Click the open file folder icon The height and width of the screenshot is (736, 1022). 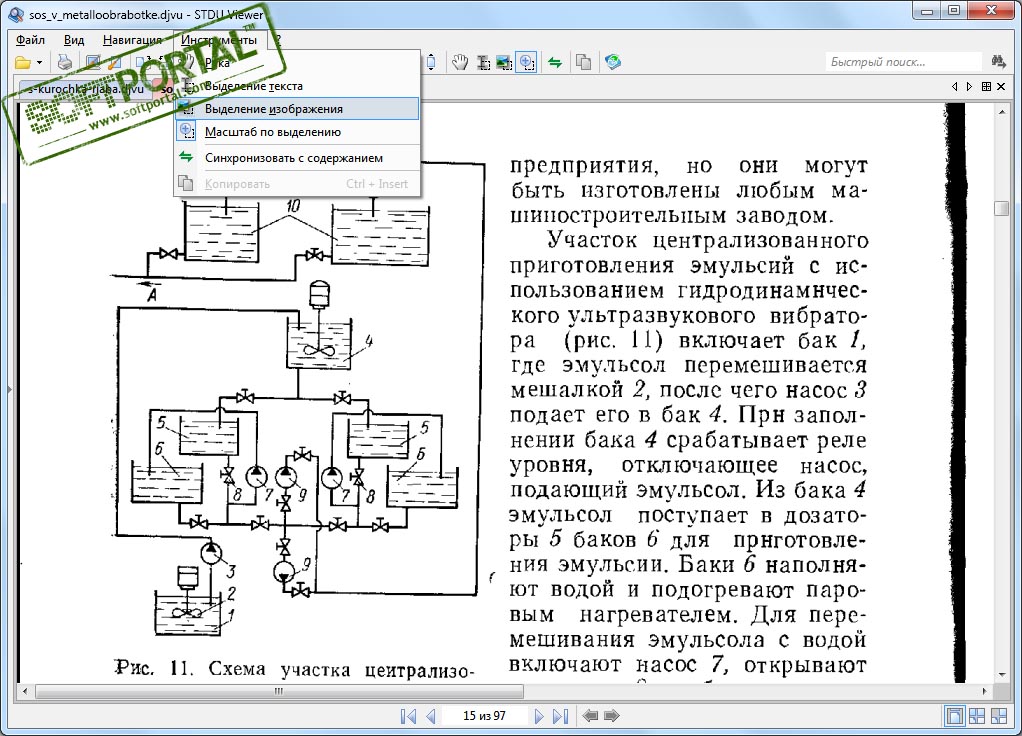point(23,63)
